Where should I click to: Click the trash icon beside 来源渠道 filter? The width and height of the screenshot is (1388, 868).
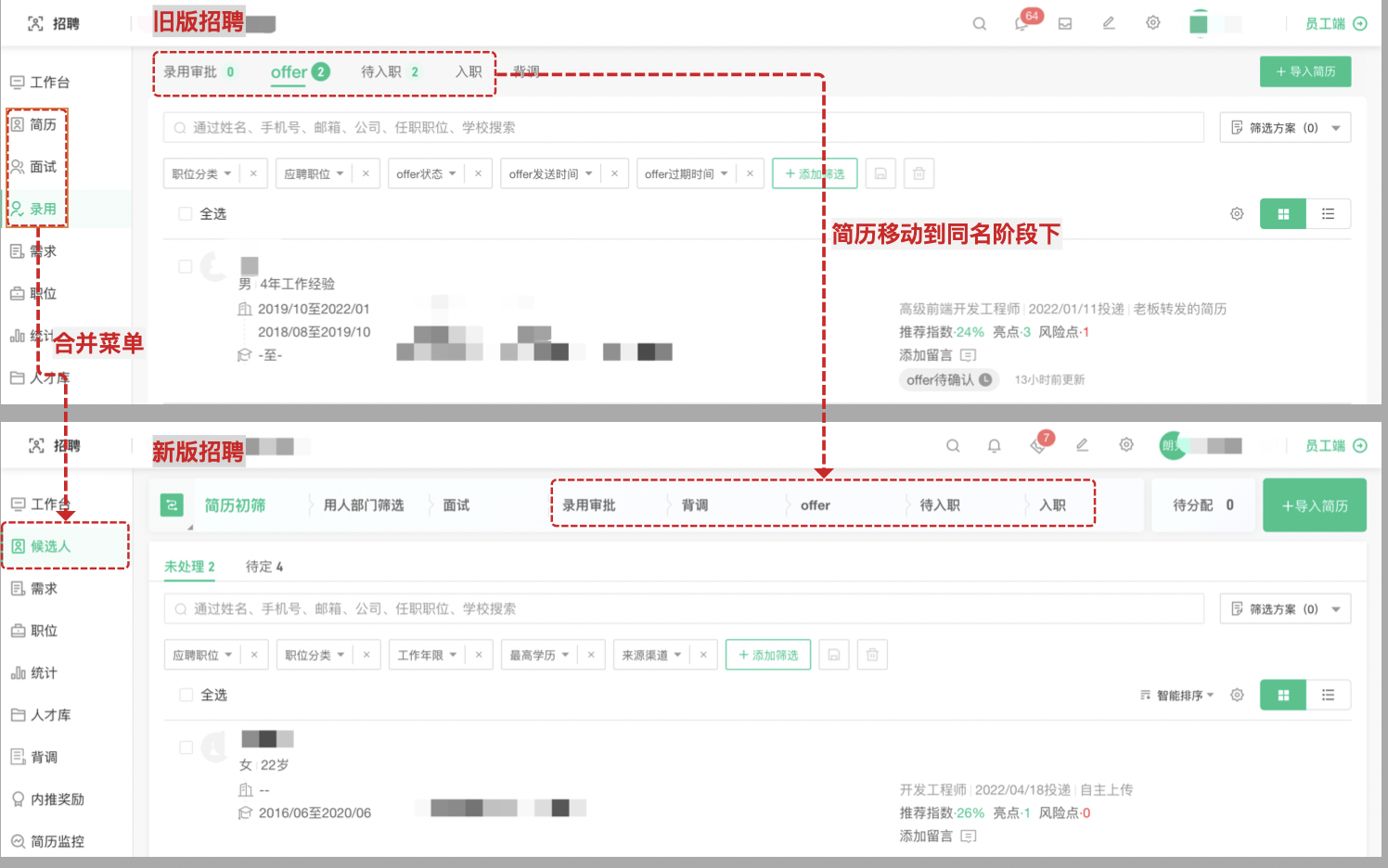[x=872, y=655]
